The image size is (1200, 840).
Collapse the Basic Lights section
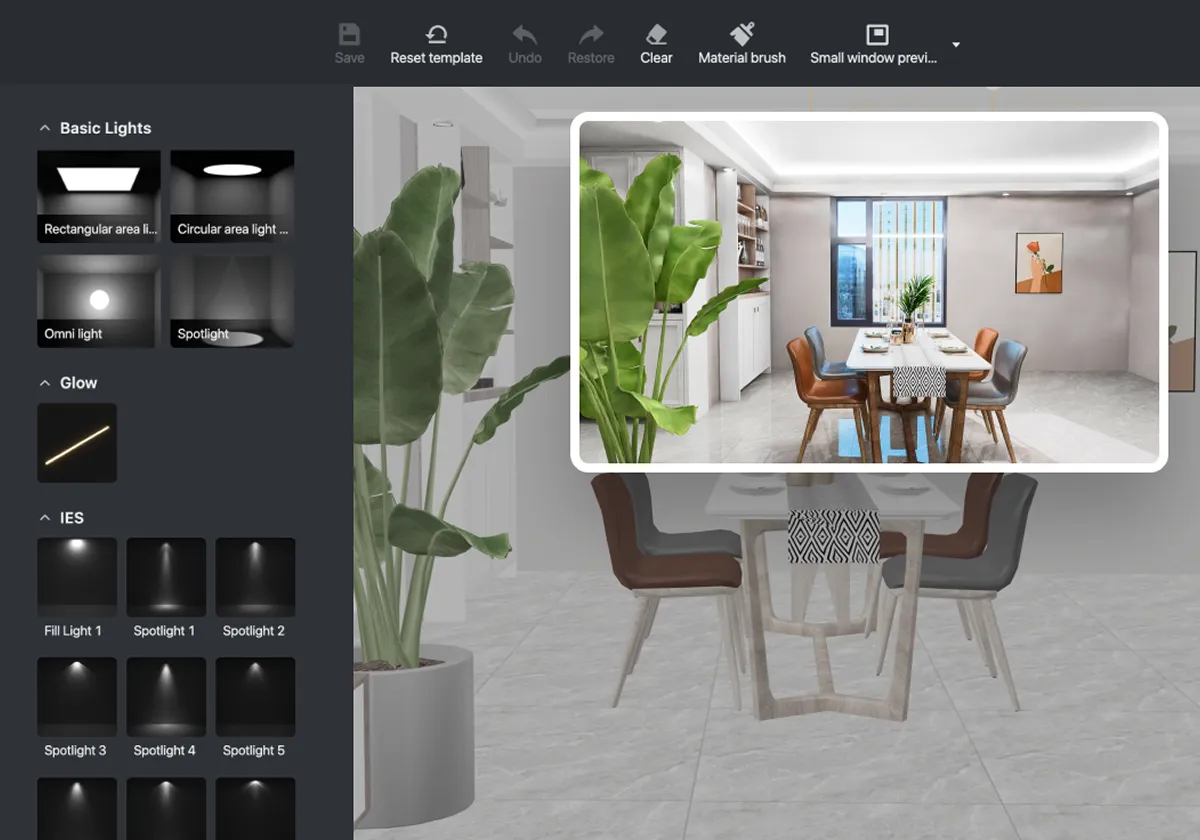click(x=44, y=128)
